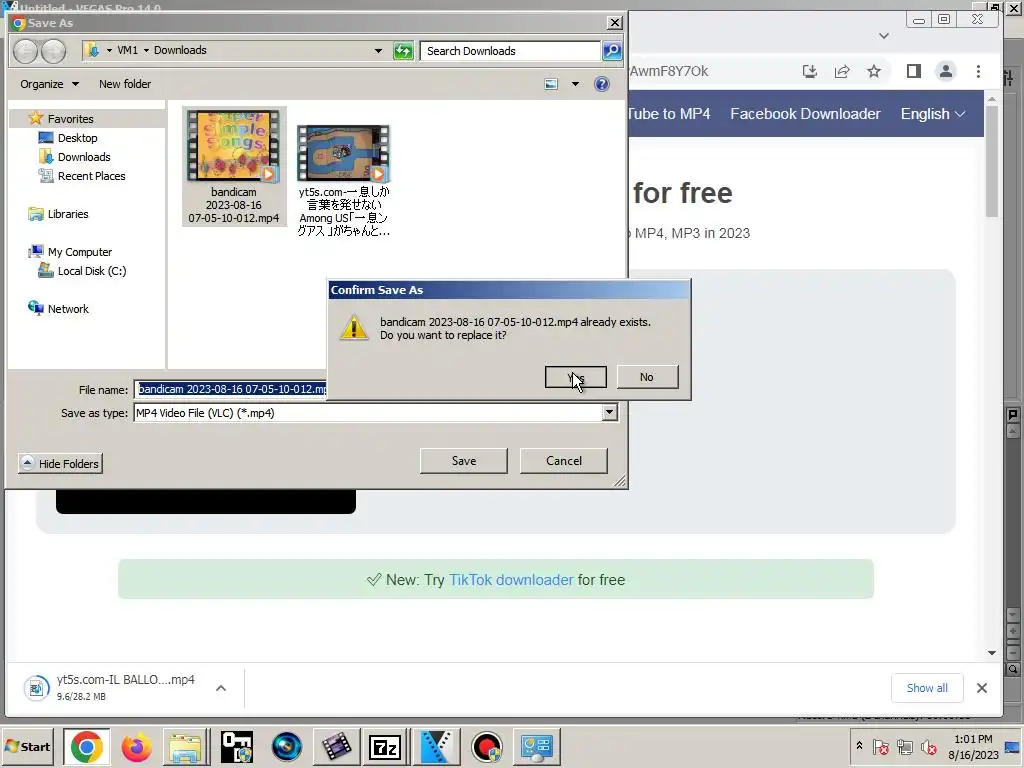Open the Chrome profile icon
The height and width of the screenshot is (768, 1024).
tap(946, 71)
